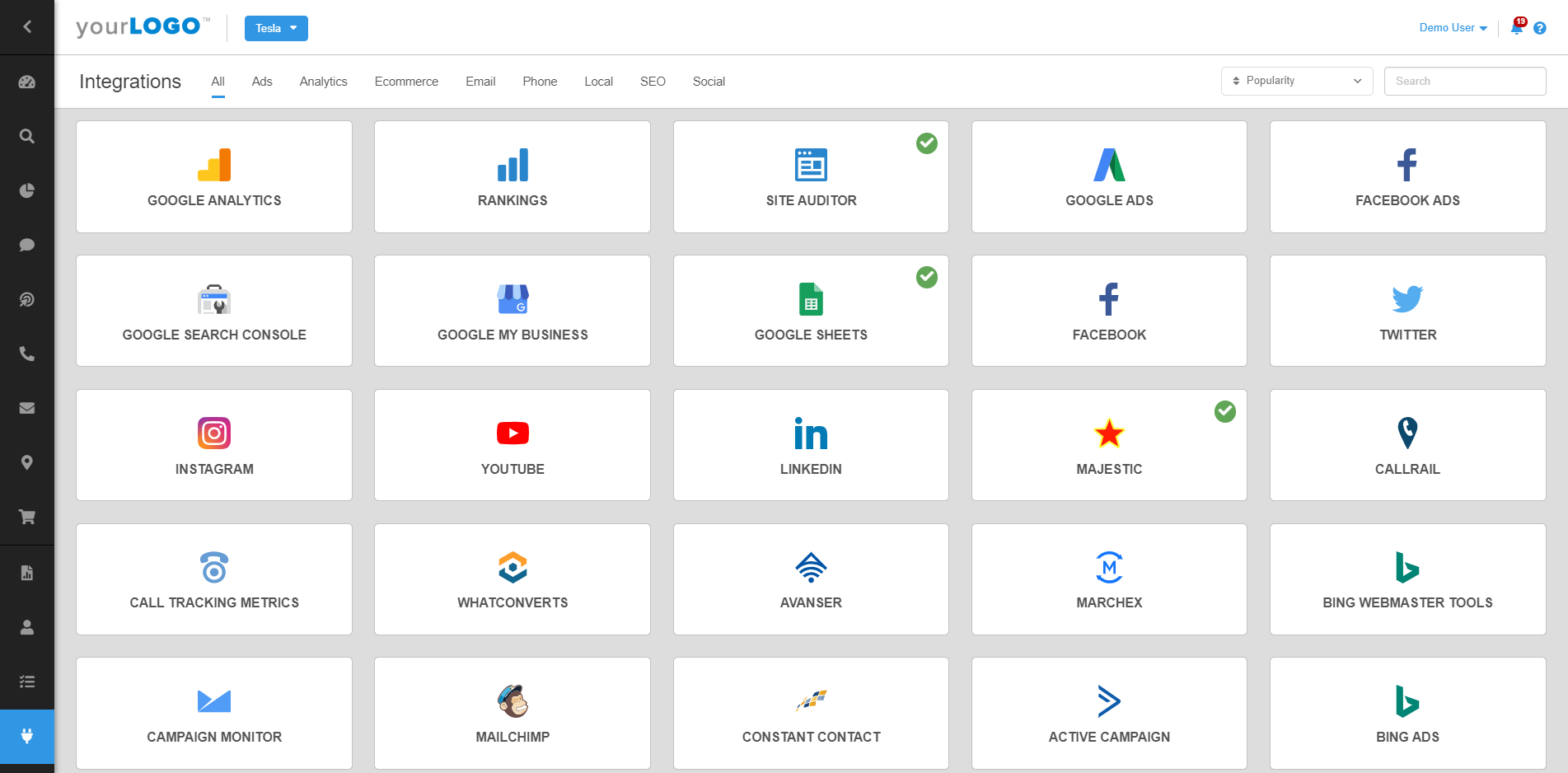1568x773 pixels.
Task: Open pie chart analytics sidebar icon
Action: [27, 190]
